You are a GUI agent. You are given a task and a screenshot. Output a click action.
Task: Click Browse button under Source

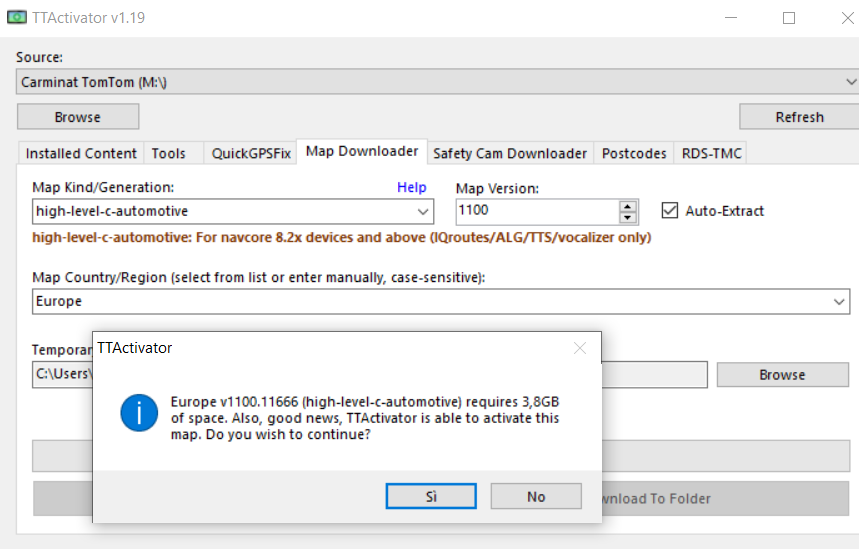coord(78,117)
